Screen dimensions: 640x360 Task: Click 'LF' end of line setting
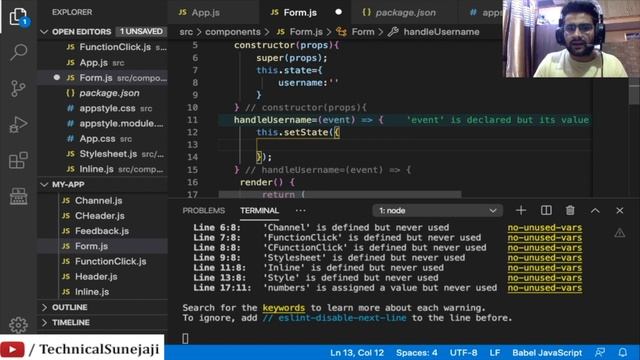495,353
